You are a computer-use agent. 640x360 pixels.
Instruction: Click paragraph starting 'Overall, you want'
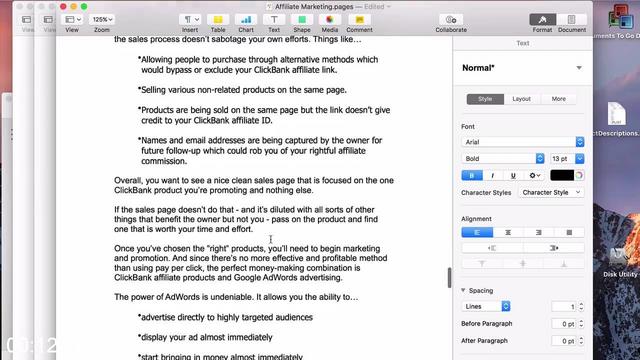[254, 185]
